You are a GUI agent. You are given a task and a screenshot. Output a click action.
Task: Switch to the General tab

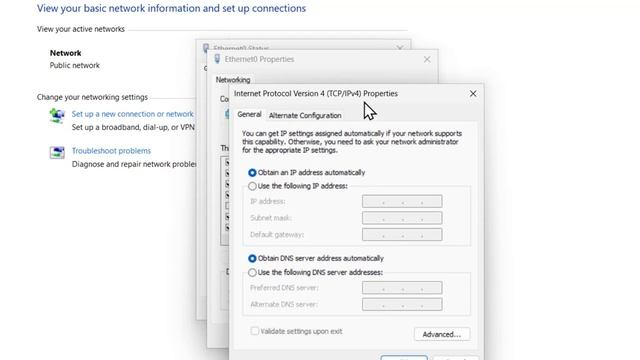[249, 114]
